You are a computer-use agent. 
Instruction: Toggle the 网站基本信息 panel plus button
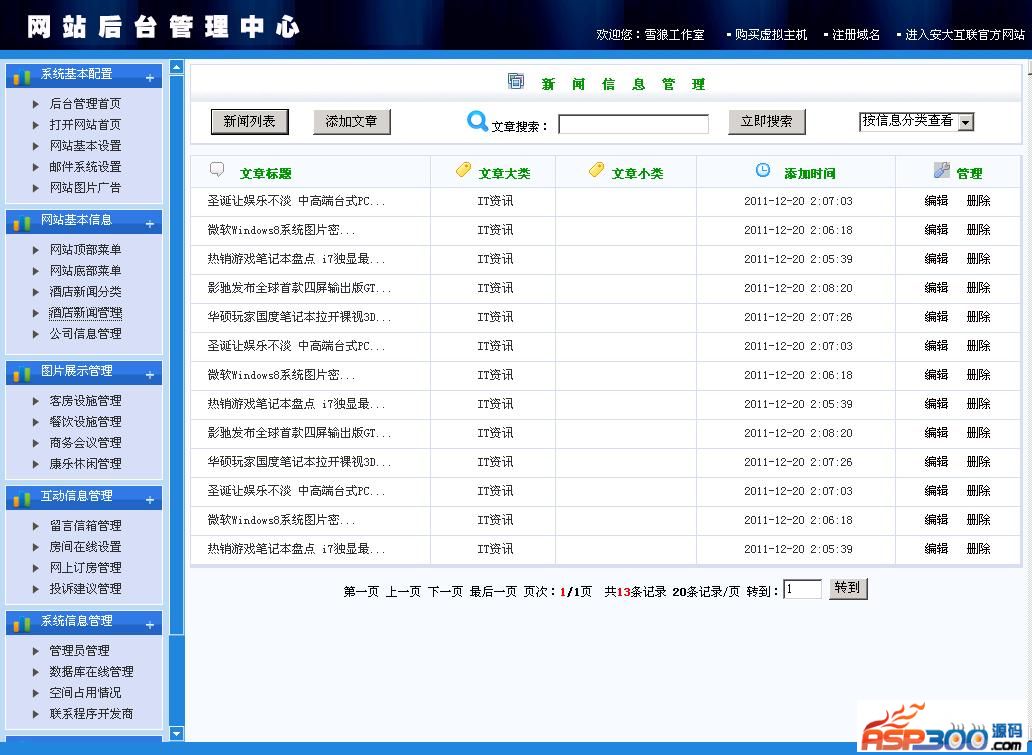click(150, 223)
